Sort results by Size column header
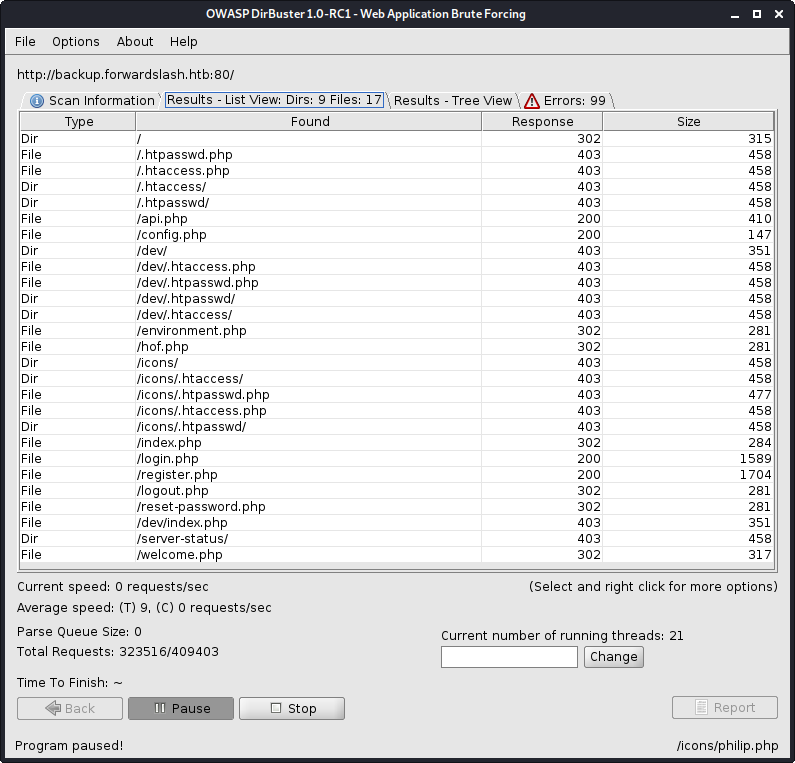Screen dimensions: 795x763 (x=688, y=122)
